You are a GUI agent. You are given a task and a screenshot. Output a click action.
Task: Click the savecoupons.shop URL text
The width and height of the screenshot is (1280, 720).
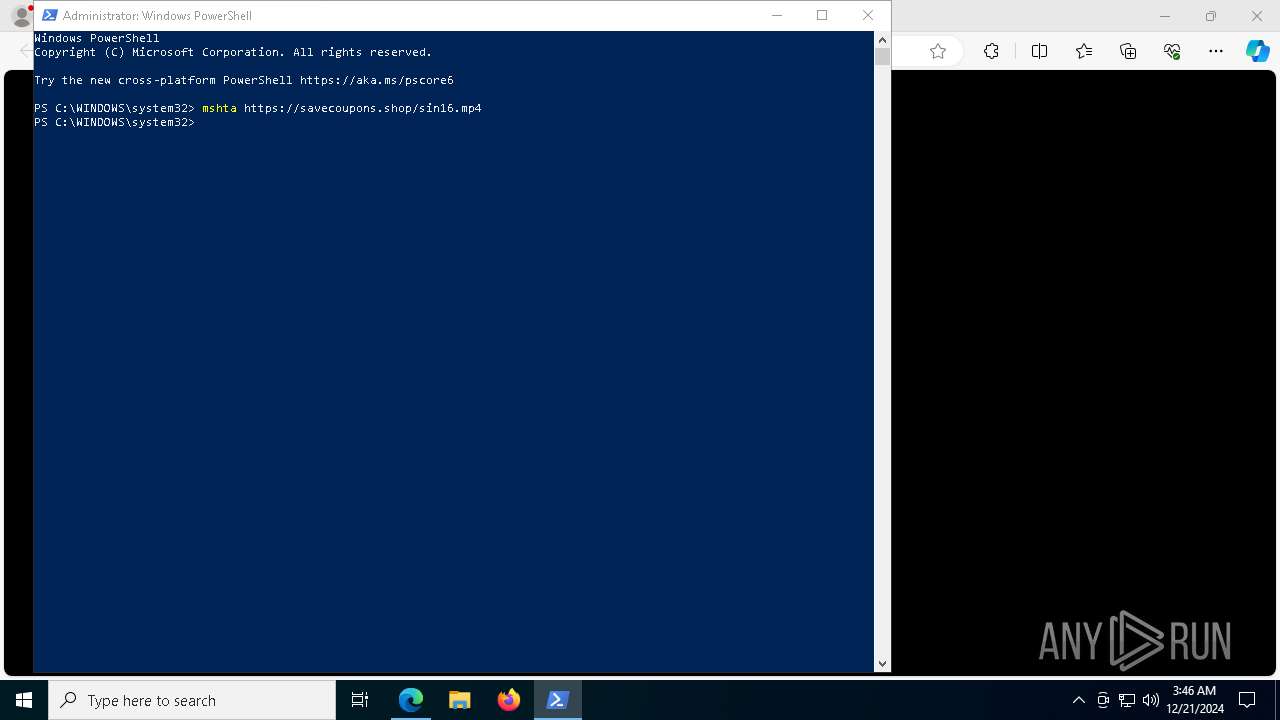pyautogui.click(x=363, y=108)
